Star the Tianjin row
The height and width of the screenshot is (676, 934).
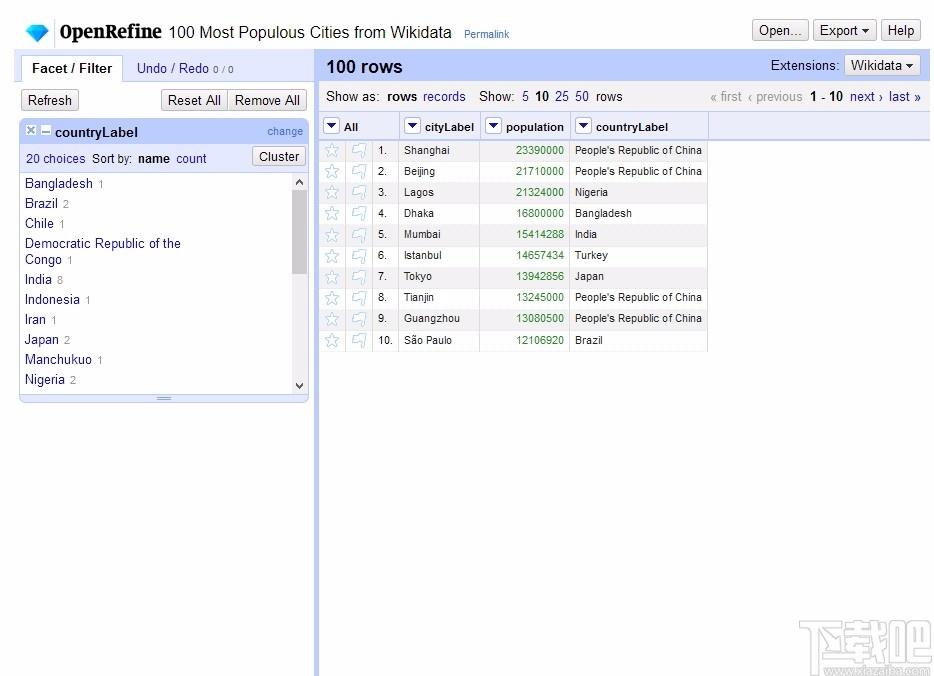(332, 297)
